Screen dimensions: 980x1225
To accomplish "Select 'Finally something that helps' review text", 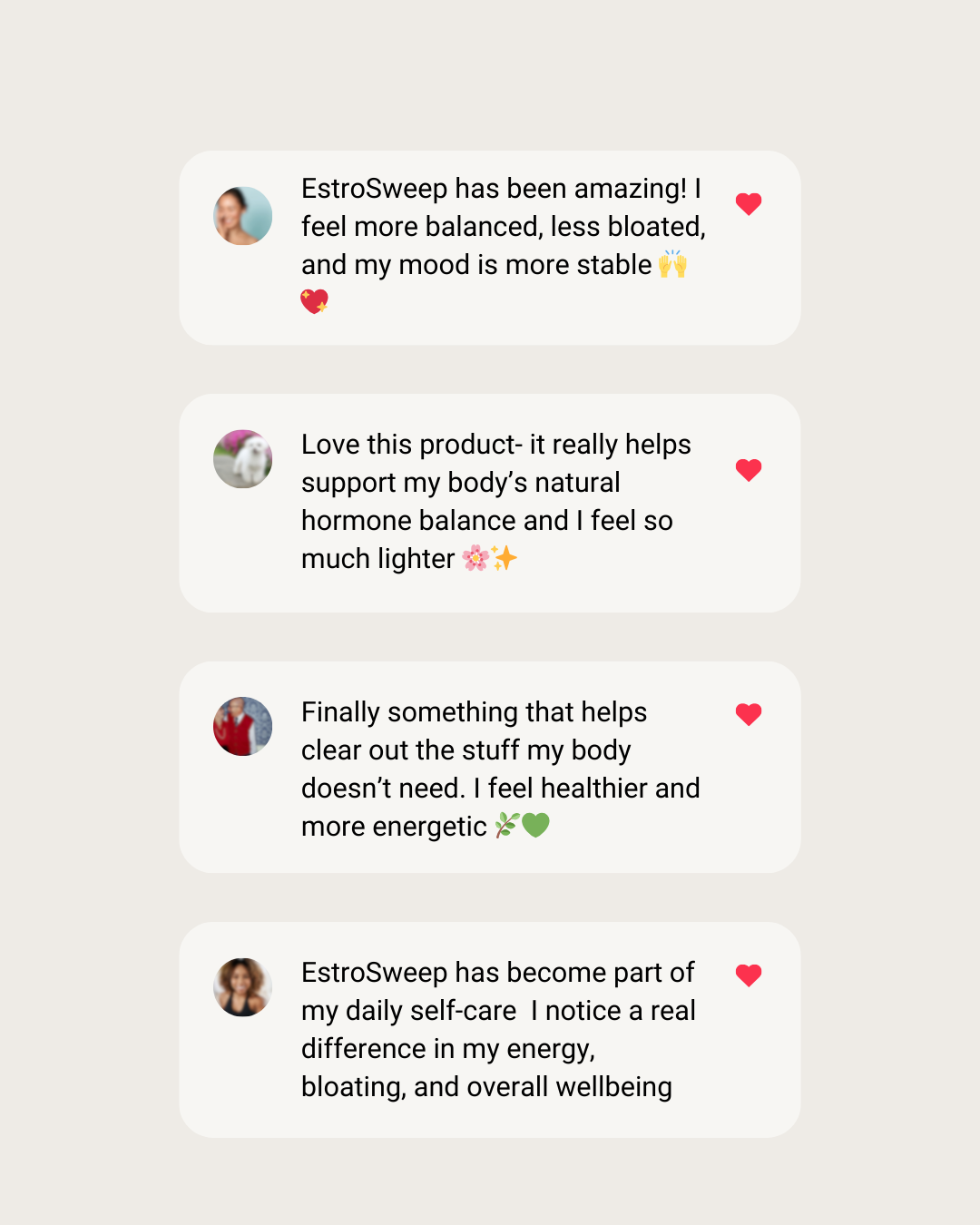I will [x=501, y=769].
